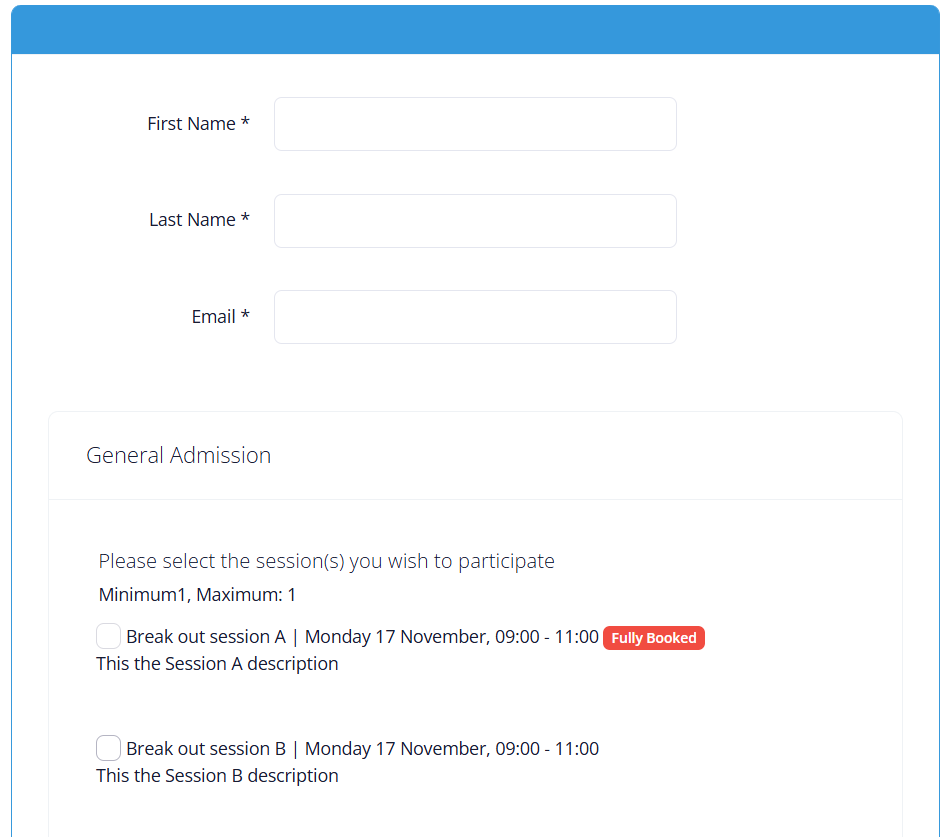The image size is (947, 837).
Task: Click the General Admission section heading
Action: (179, 455)
